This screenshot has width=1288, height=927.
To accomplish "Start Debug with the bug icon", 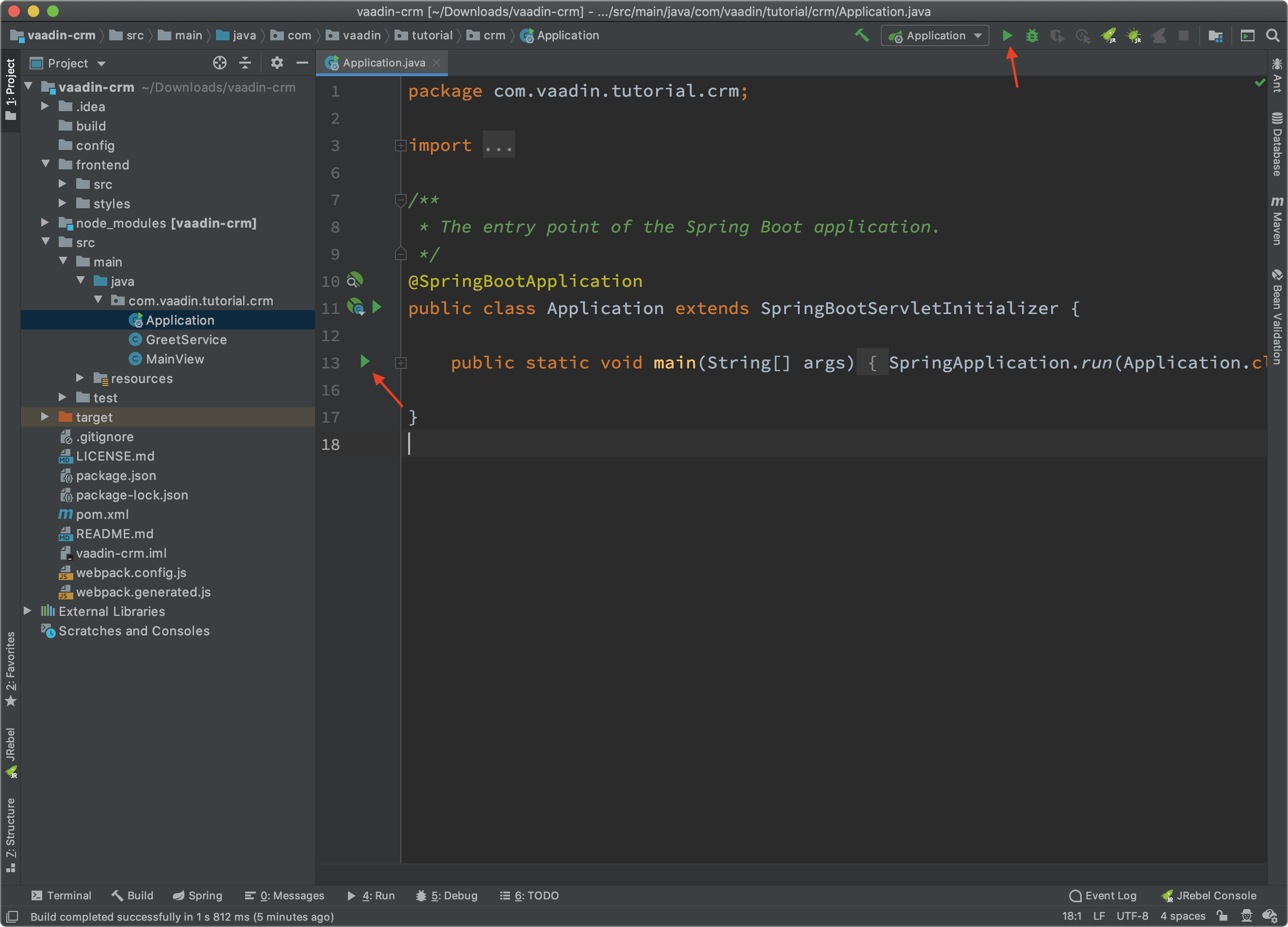I will click(x=1032, y=36).
